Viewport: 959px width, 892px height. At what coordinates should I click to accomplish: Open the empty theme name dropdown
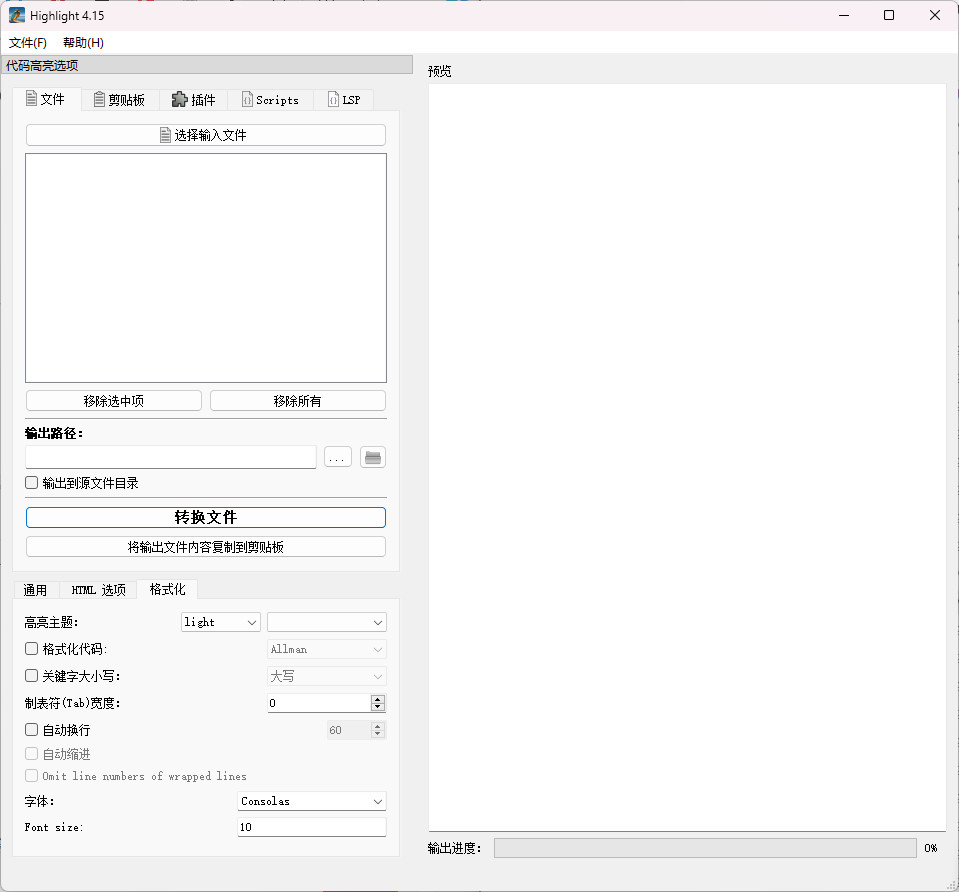click(327, 622)
